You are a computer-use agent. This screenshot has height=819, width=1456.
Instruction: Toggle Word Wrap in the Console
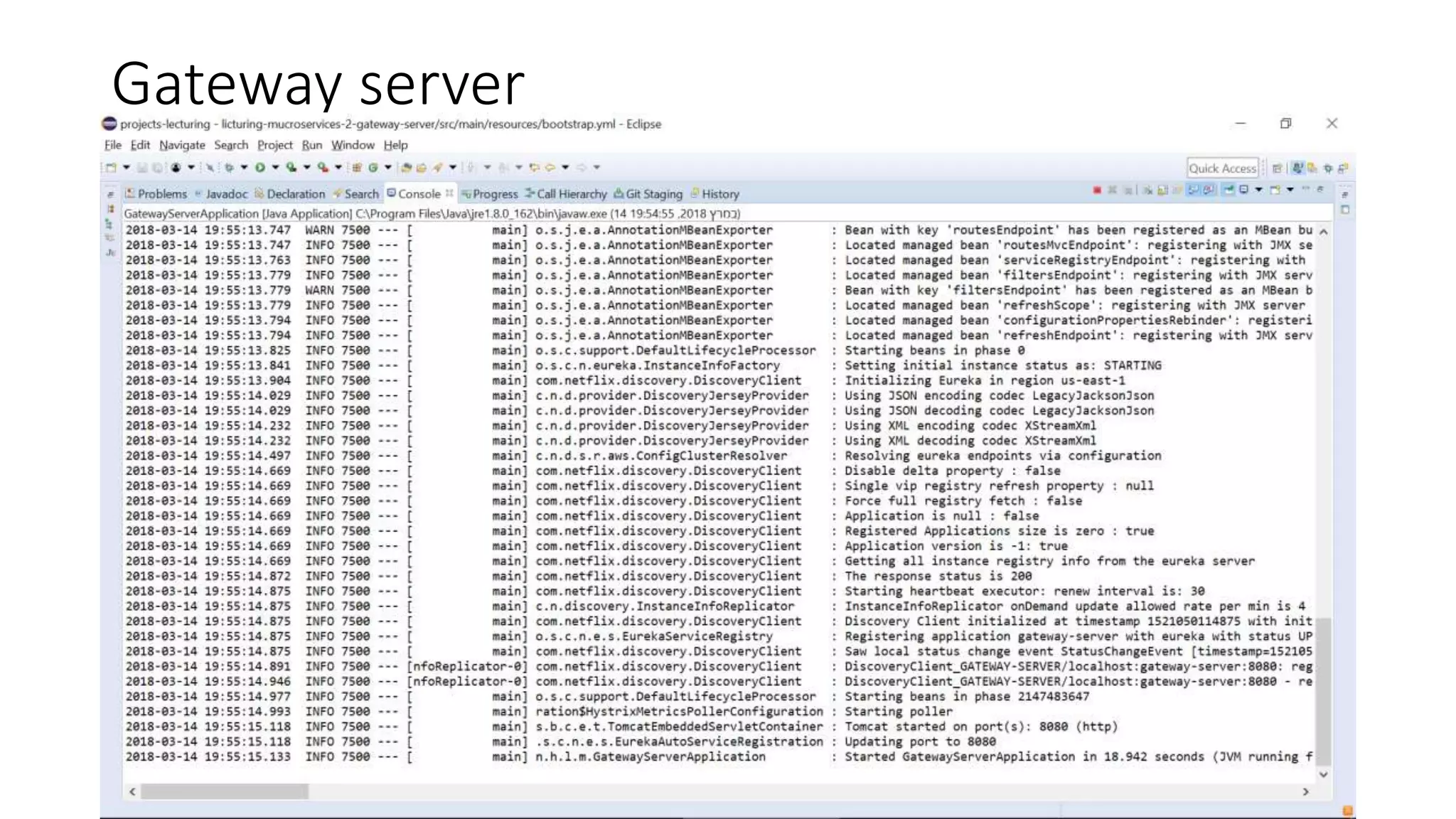pos(1177,190)
